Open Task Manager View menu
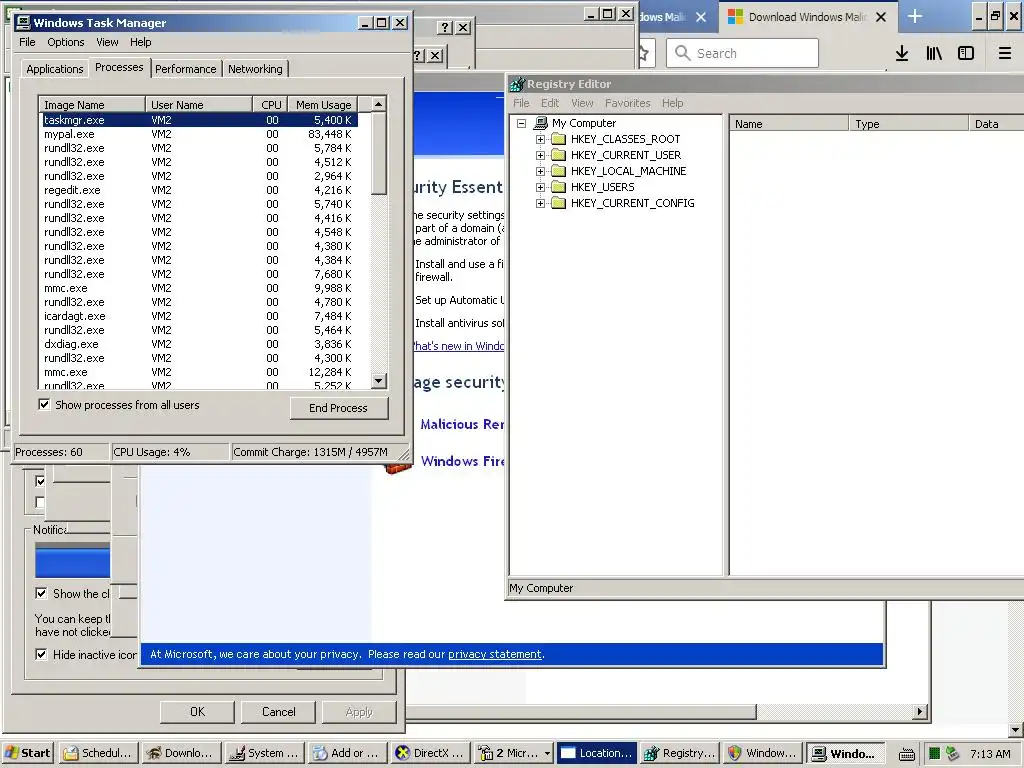1024x768 pixels. tap(107, 42)
